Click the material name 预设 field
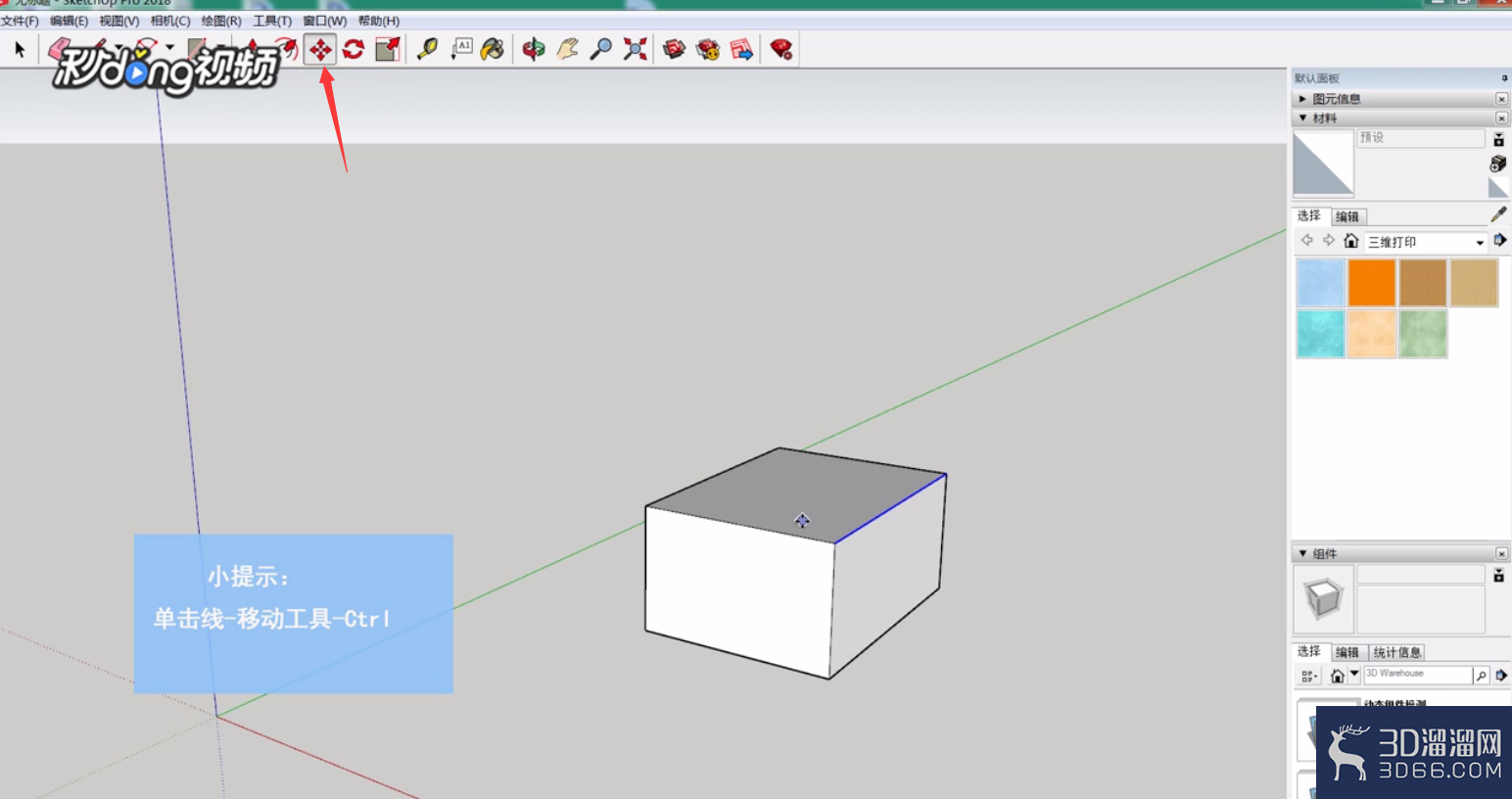The width and height of the screenshot is (1512, 799). tap(1421, 138)
